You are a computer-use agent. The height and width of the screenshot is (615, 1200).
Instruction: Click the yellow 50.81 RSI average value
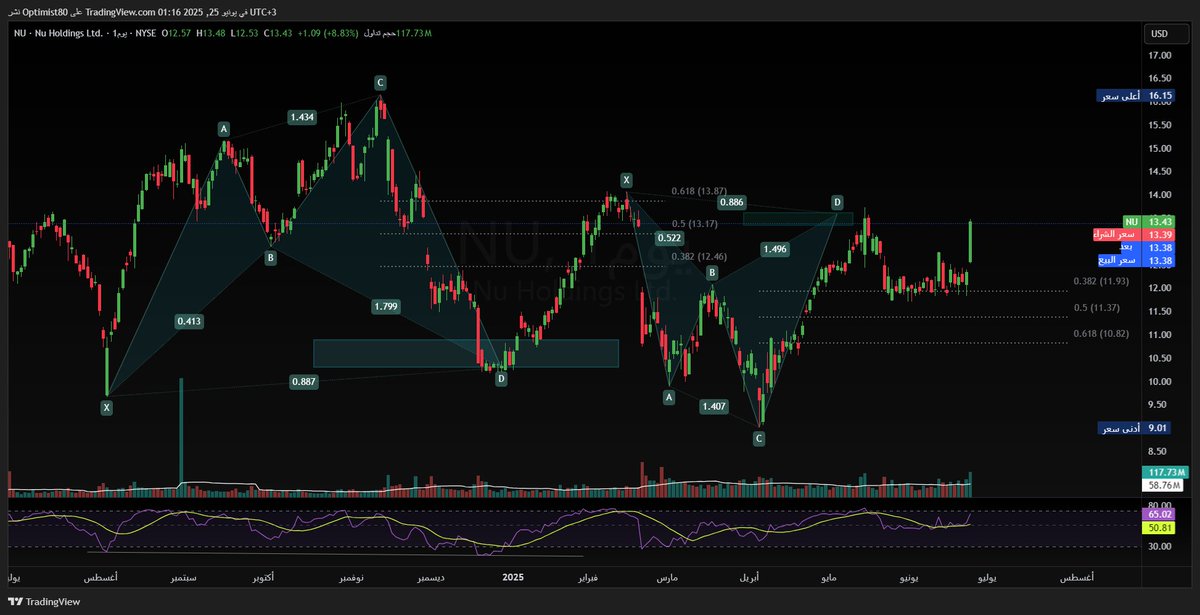pyautogui.click(x=1160, y=527)
